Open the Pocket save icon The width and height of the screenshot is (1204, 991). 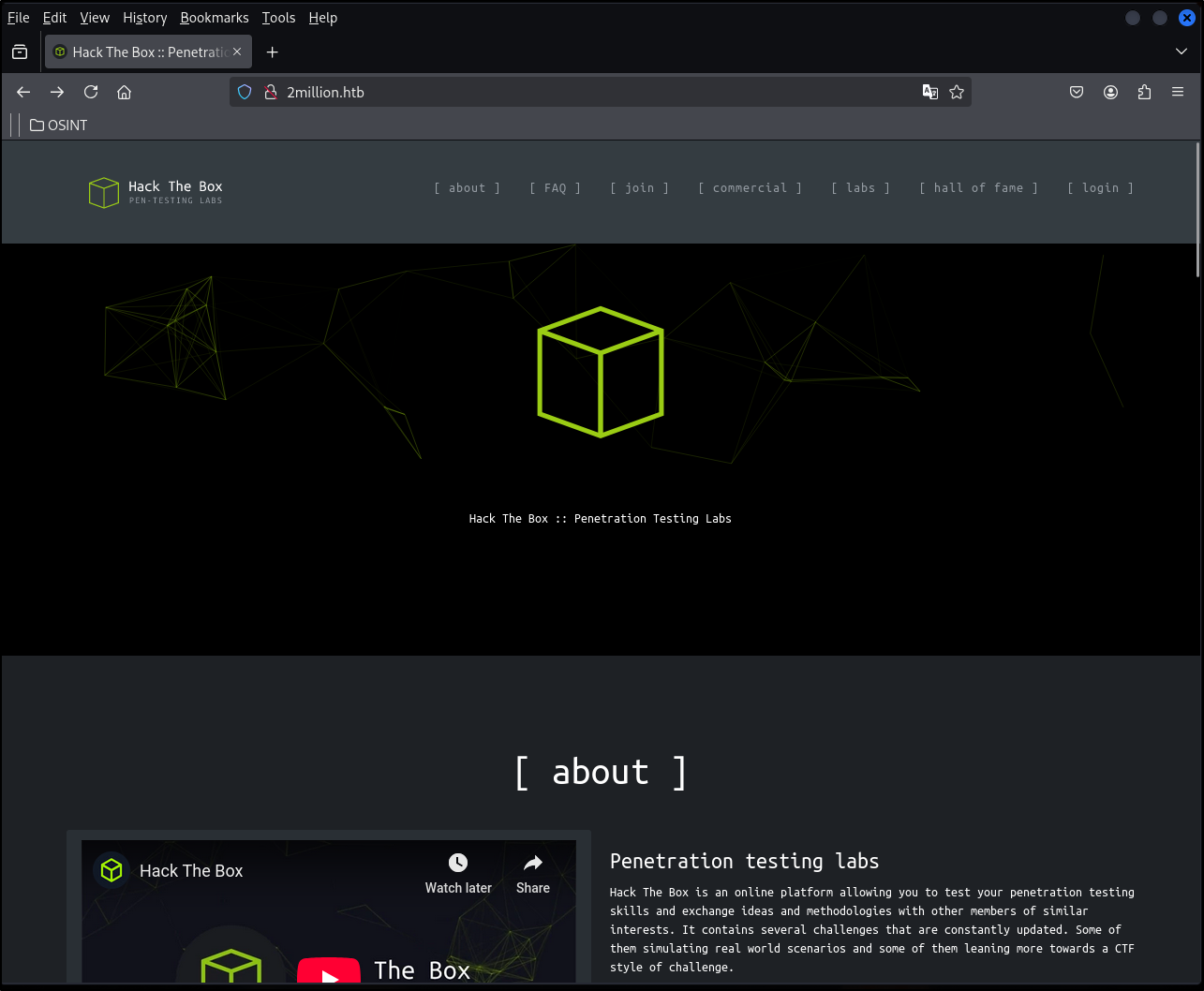[1077, 92]
